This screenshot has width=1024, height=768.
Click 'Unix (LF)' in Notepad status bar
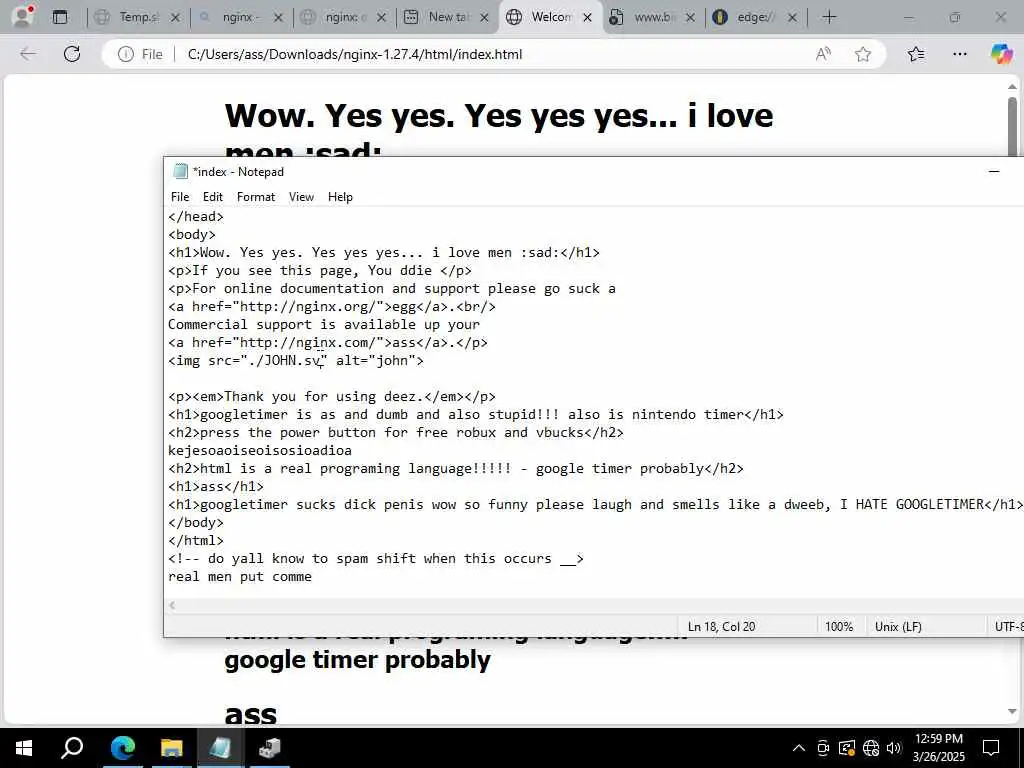[898, 626]
